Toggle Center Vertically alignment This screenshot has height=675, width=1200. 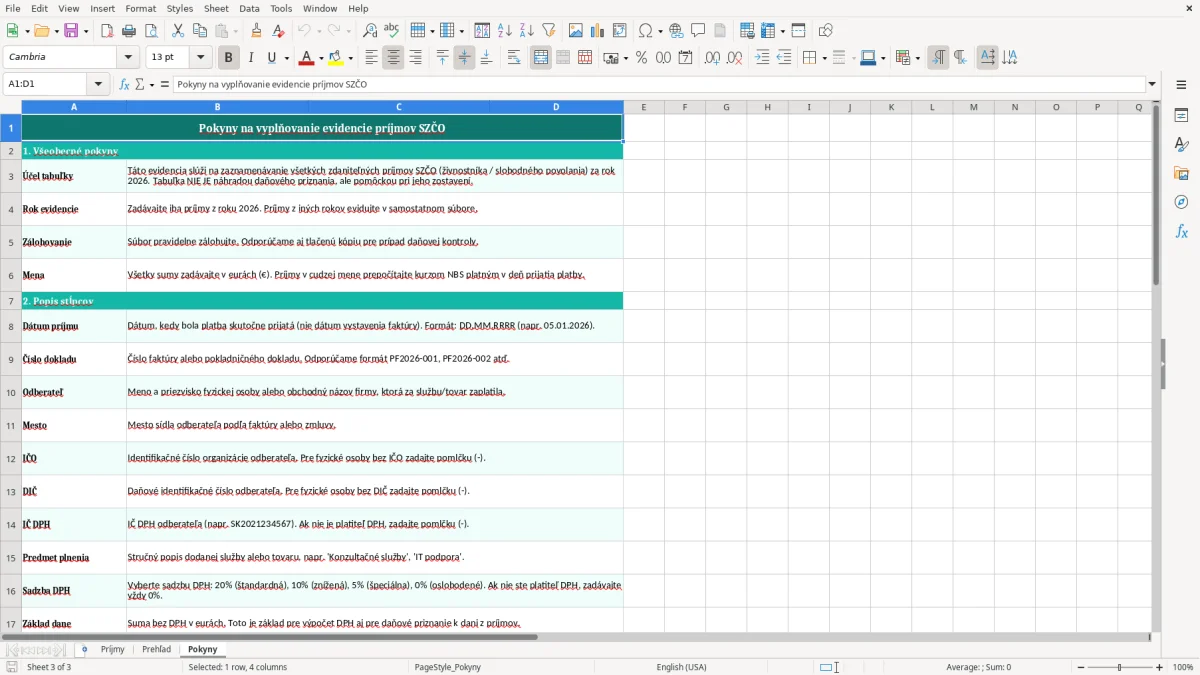point(464,58)
